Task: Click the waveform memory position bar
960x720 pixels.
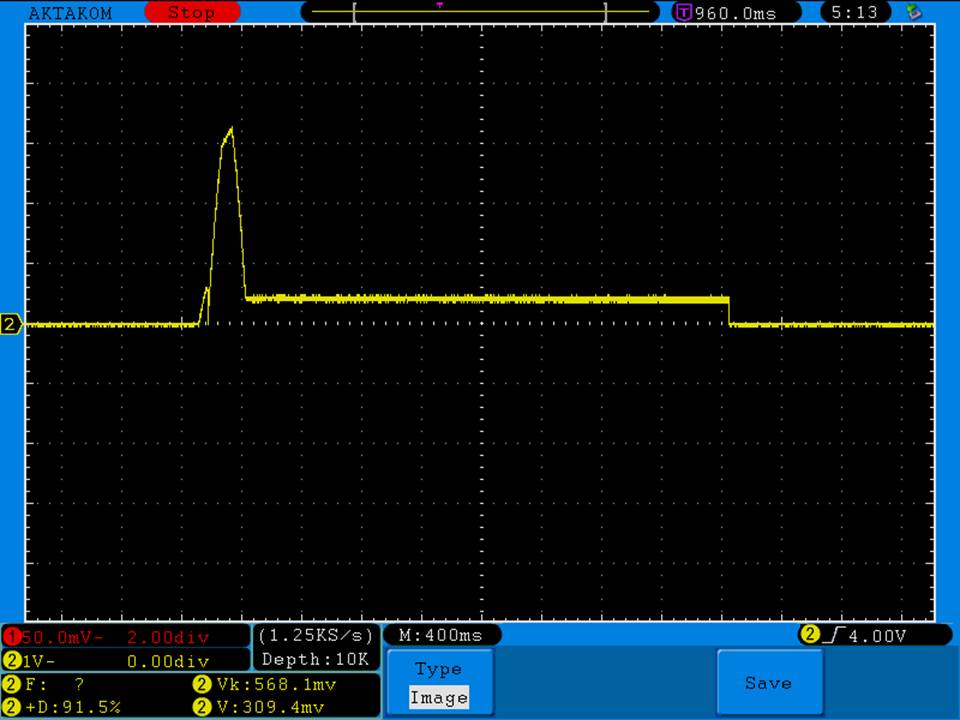Action: tap(480, 12)
